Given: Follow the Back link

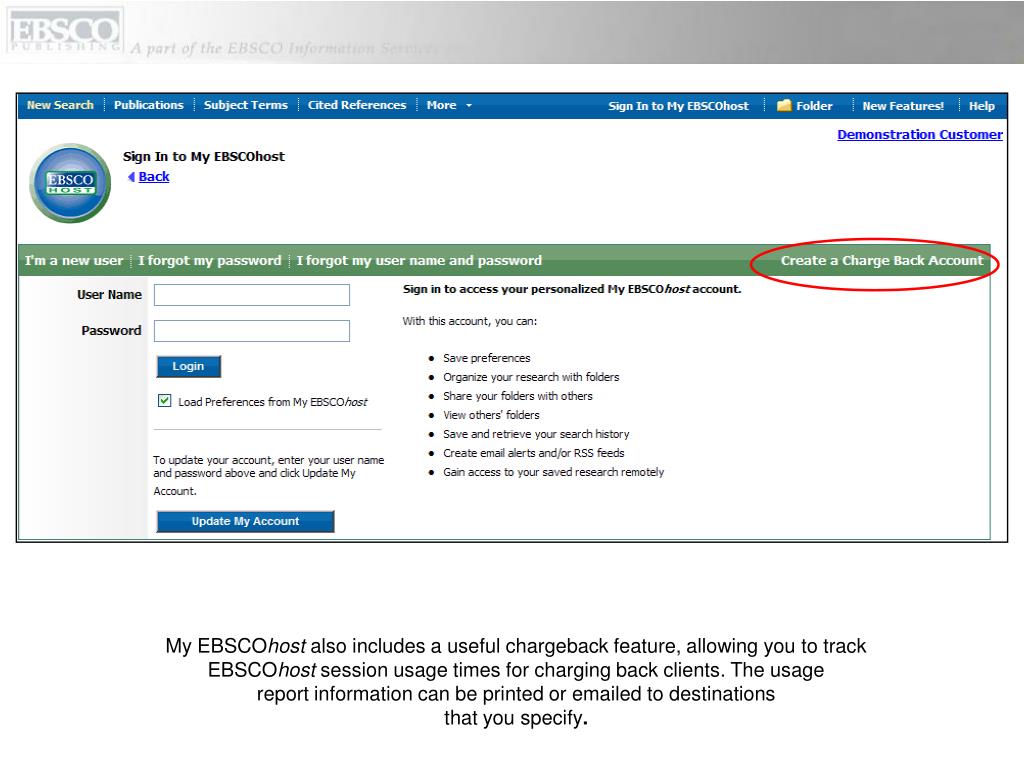Looking at the screenshot, I should [x=153, y=176].
